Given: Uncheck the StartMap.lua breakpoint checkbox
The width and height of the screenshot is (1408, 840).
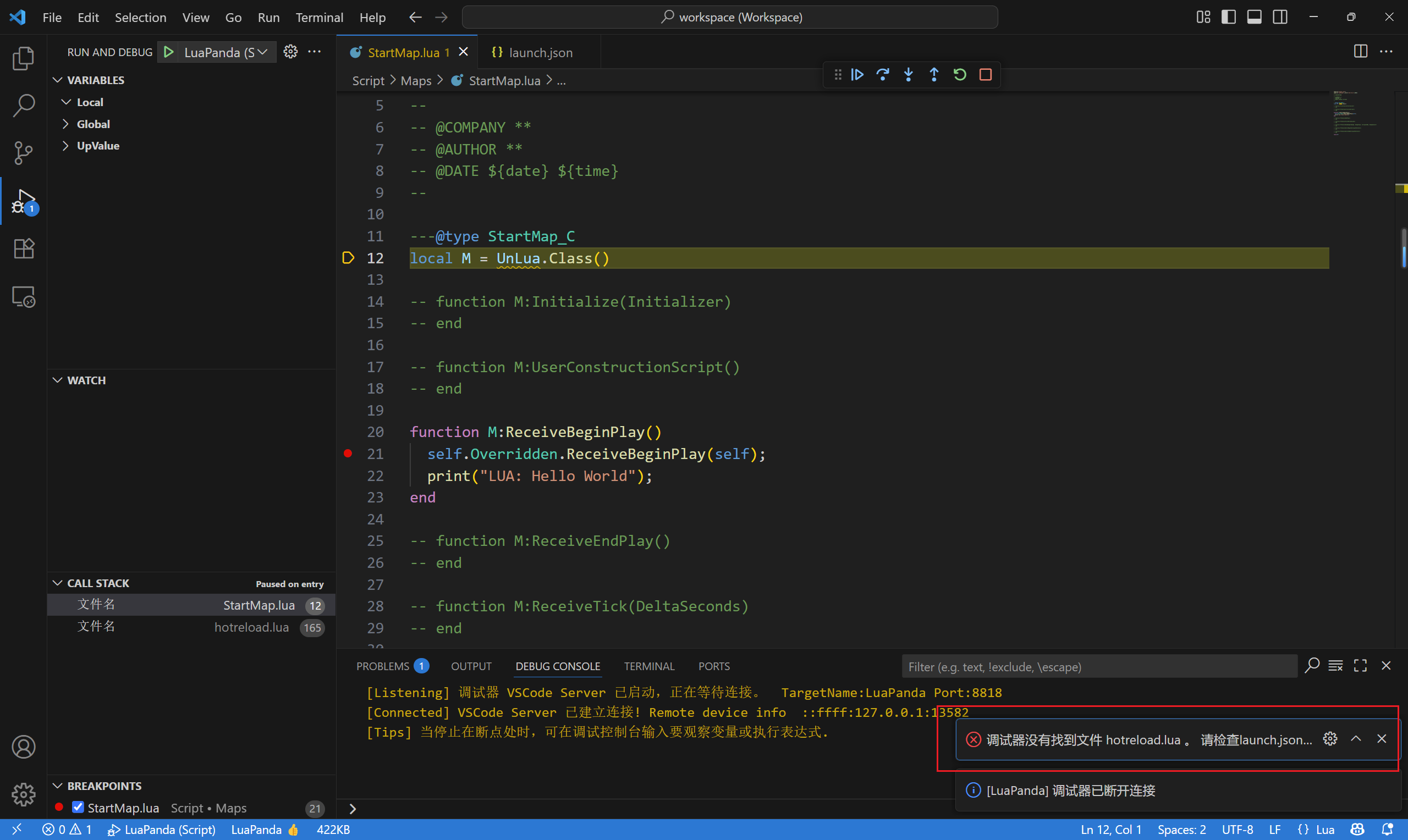Looking at the screenshot, I should coord(78,807).
